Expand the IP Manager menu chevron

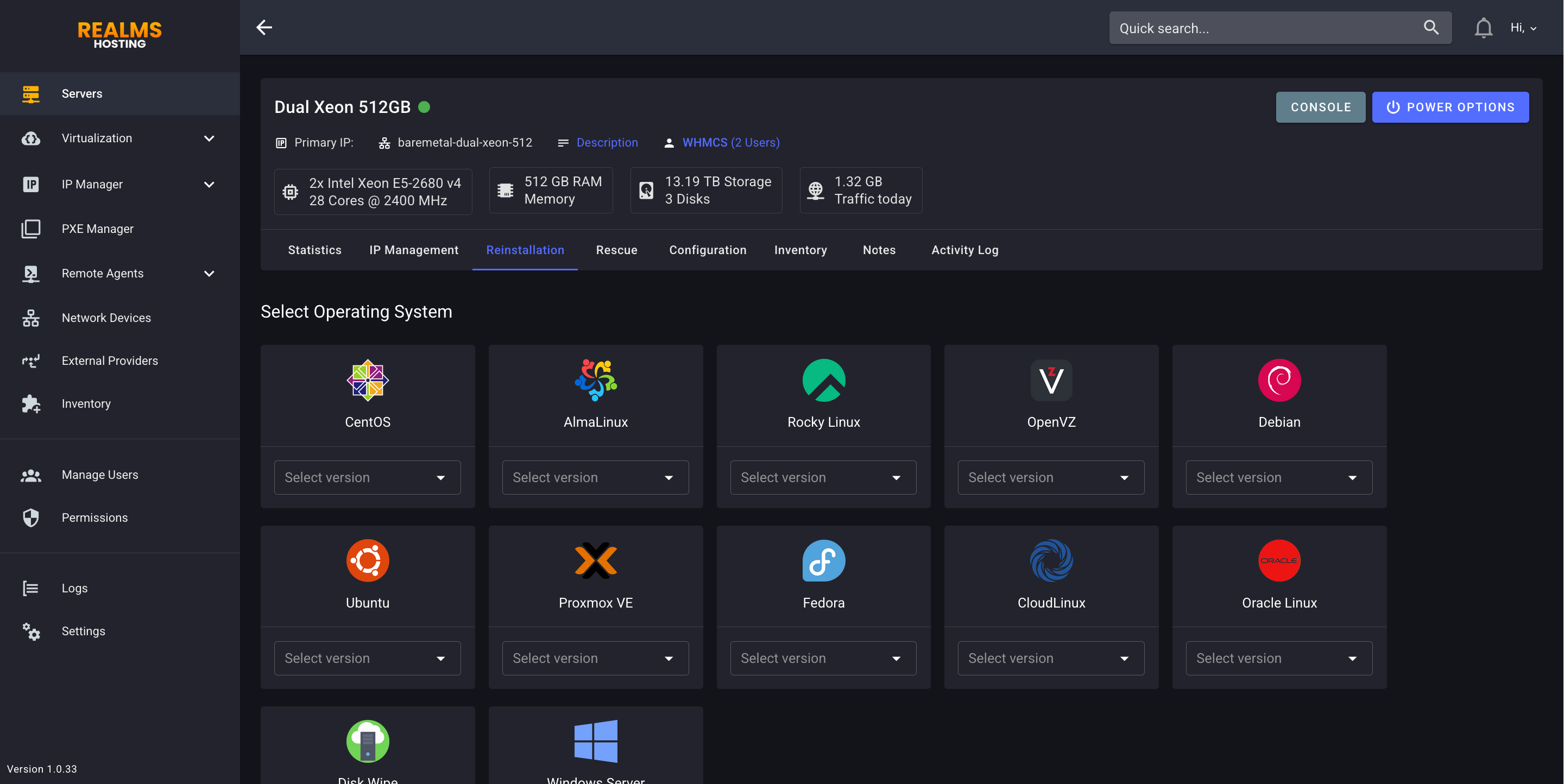[209, 184]
